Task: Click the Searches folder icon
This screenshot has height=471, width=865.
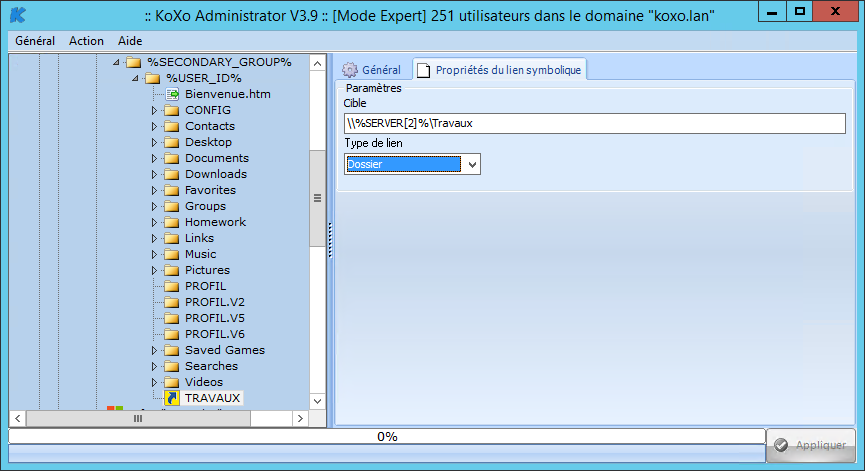Action: click(x=172, y=366)
